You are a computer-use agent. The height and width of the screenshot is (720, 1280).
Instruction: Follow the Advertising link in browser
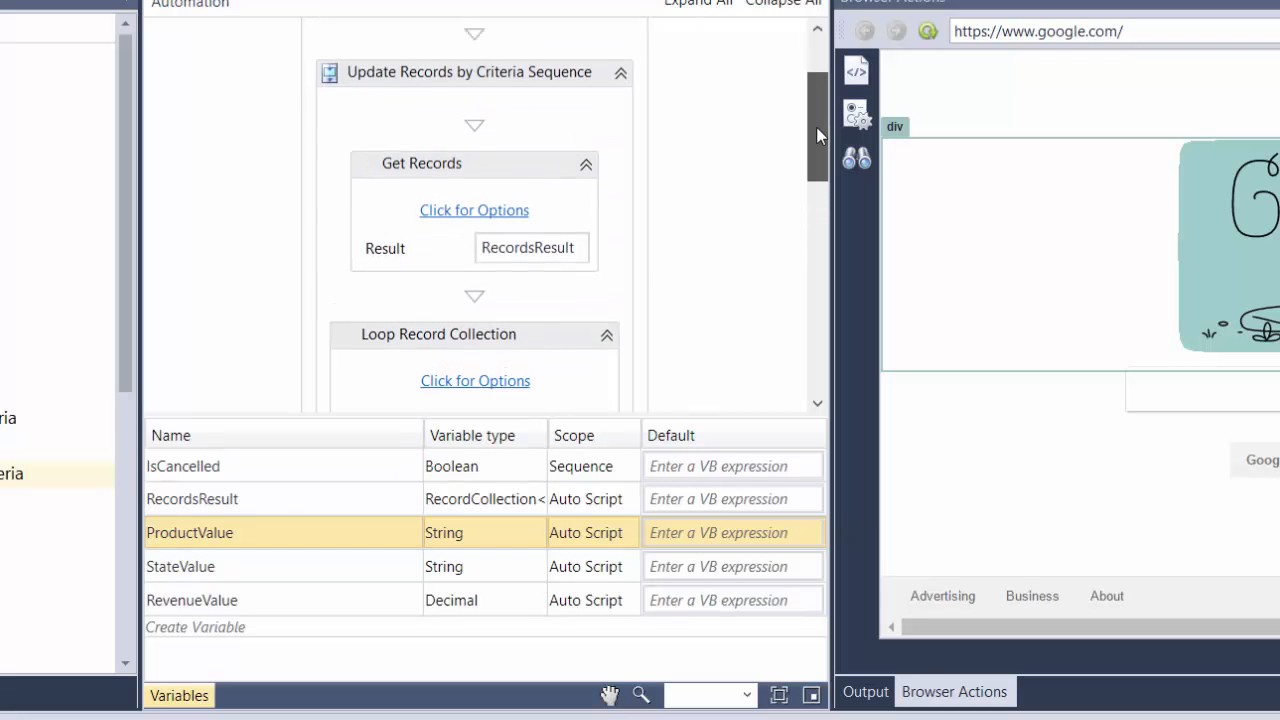coord(942,596)
